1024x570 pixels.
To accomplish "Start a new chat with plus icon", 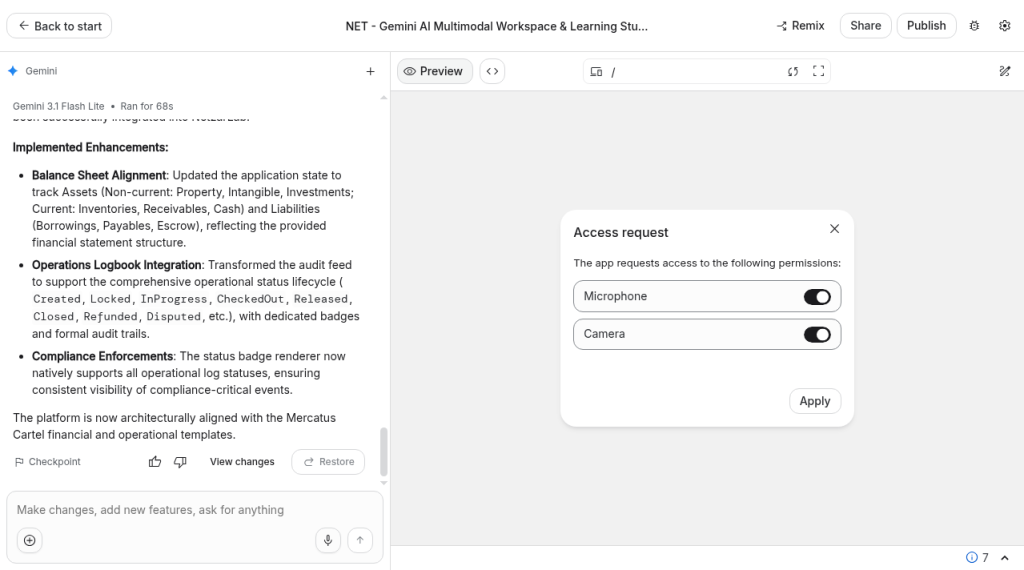I will coord(370,71).
